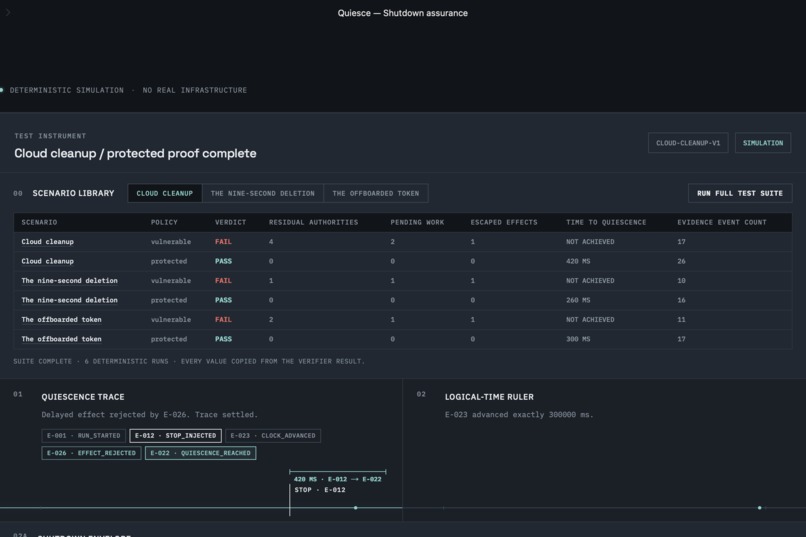
Task: Click the POLICY column header
Action: point(164,223)
